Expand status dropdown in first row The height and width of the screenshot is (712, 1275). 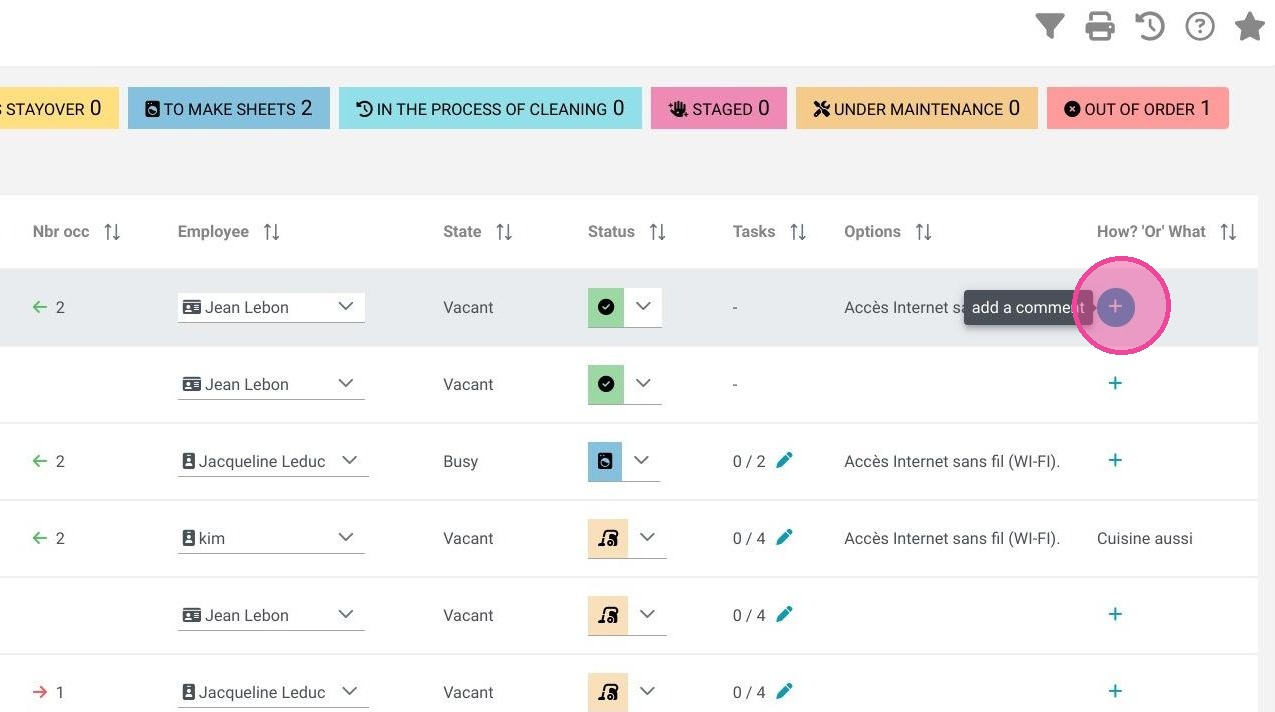pyautogui.click(x=643, y=307)
